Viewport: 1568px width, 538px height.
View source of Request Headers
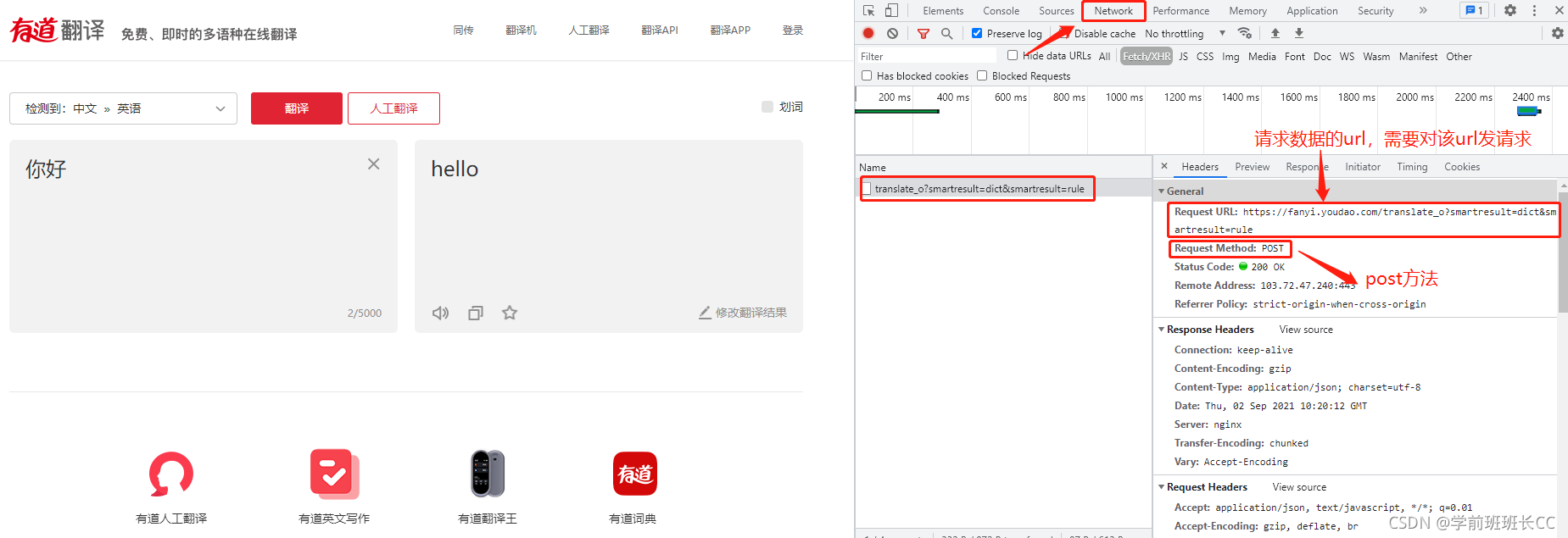click(1299, 487)
